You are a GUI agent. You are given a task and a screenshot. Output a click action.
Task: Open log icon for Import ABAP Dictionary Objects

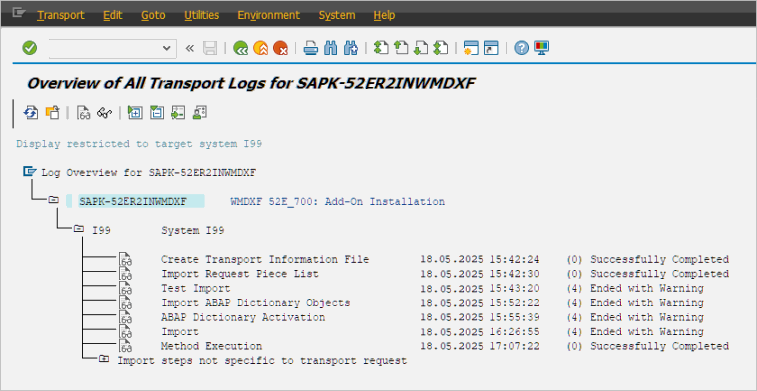click(x=126, y=303)
